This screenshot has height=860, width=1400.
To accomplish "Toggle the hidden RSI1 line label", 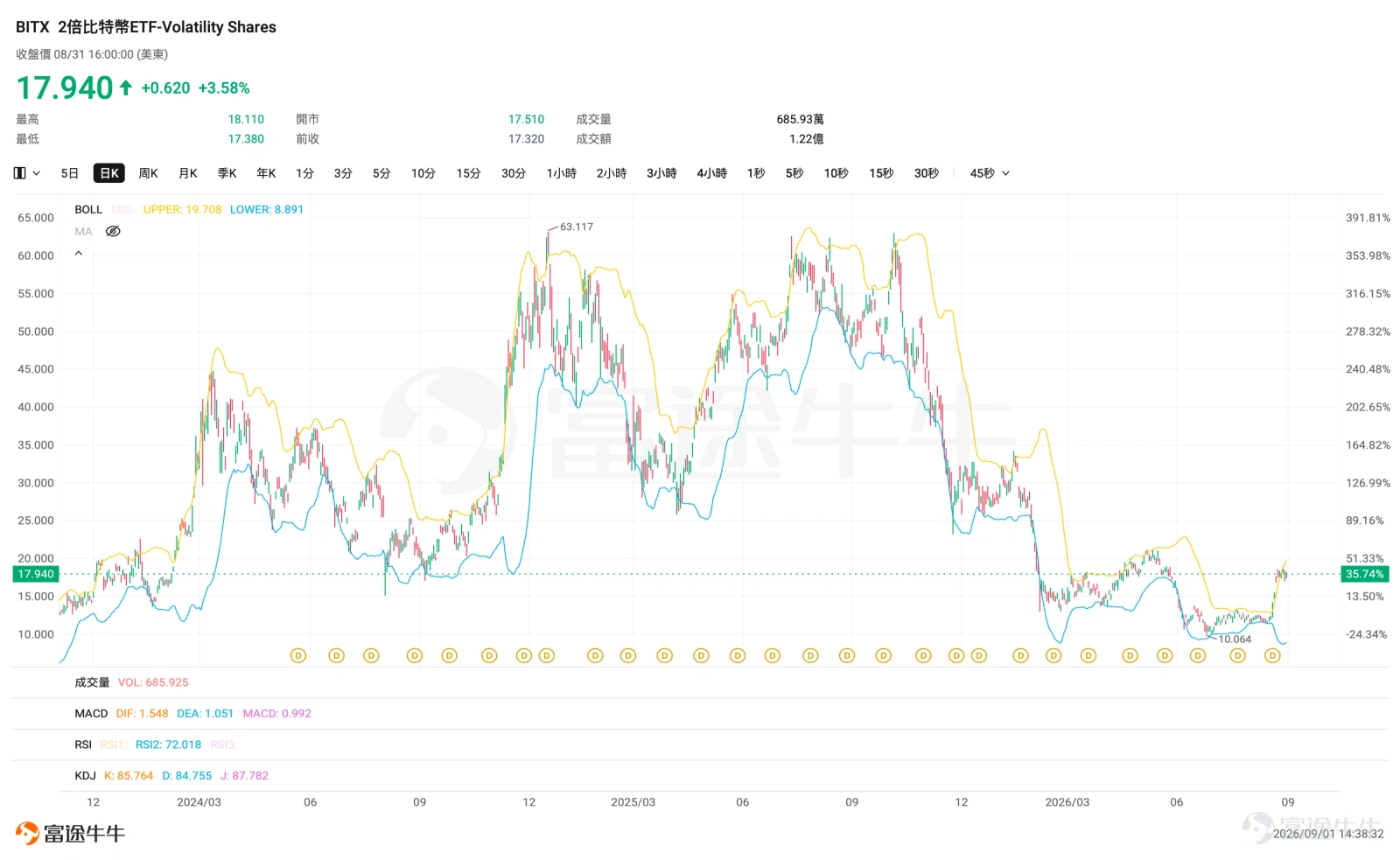I will [113, 745].
